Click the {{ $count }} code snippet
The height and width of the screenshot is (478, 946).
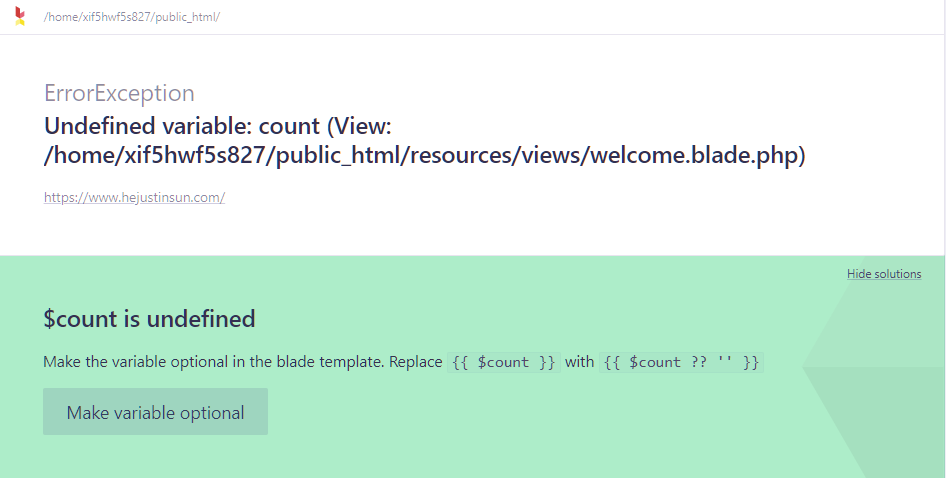(x=504, y=362)
